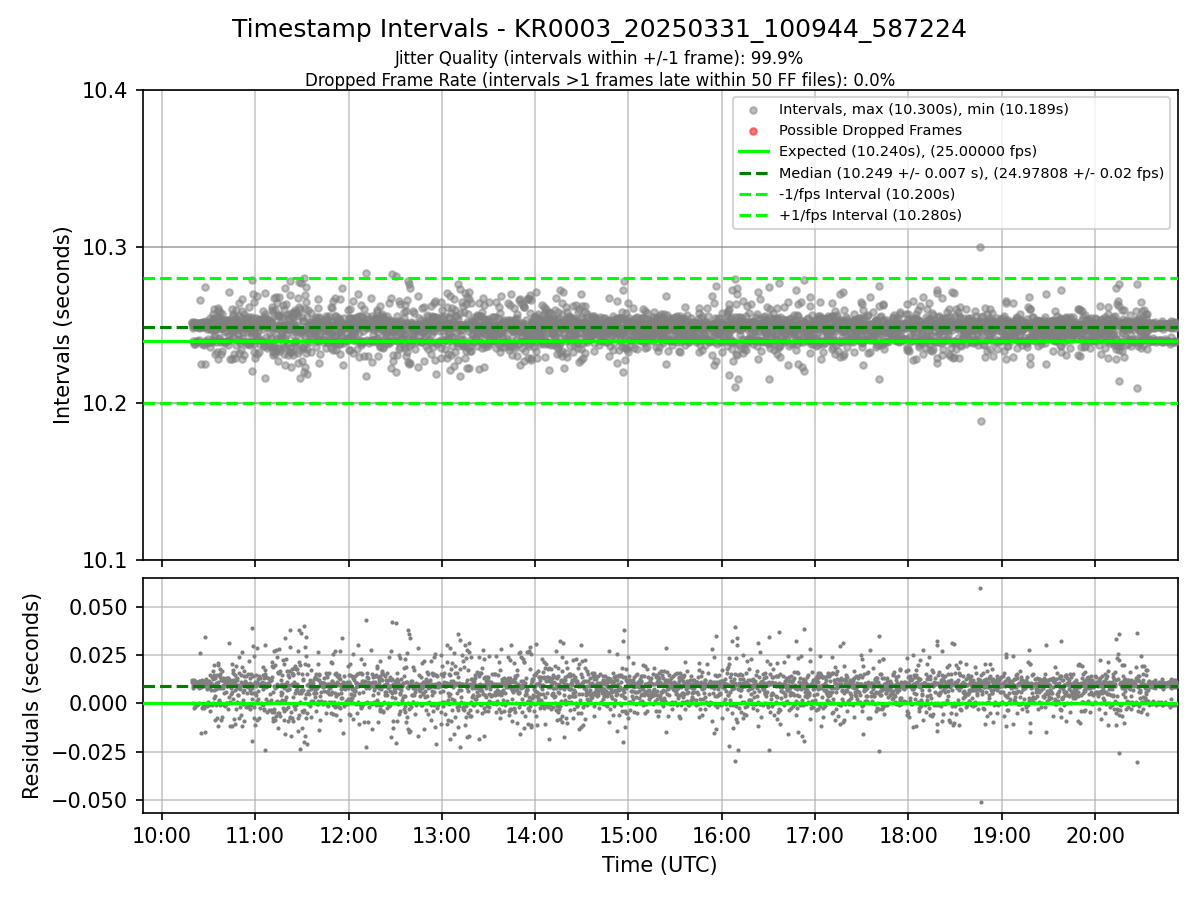Click the 14:00 time tick label
The width and height of the screenshot is (1200, 900).
(x=534, y=835)
